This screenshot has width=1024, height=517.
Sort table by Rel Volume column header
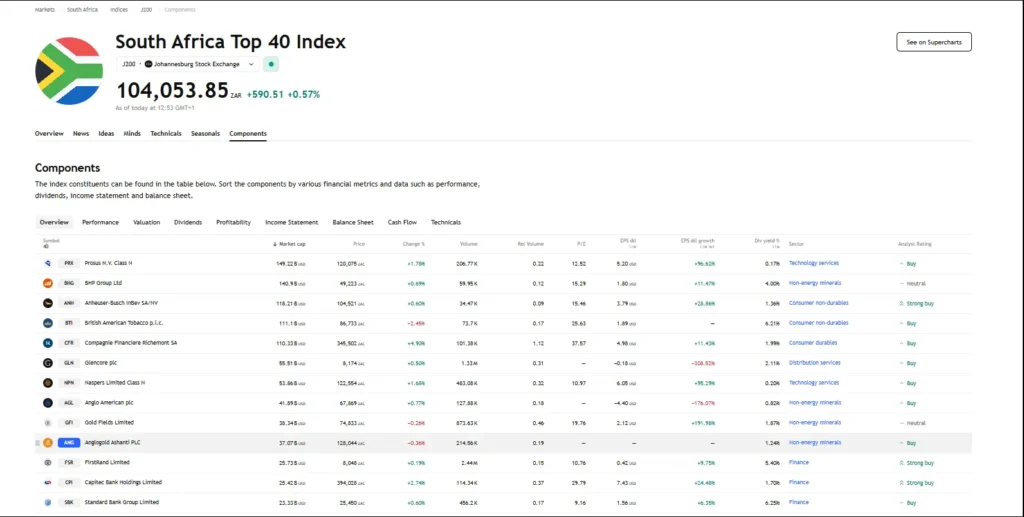531,244
